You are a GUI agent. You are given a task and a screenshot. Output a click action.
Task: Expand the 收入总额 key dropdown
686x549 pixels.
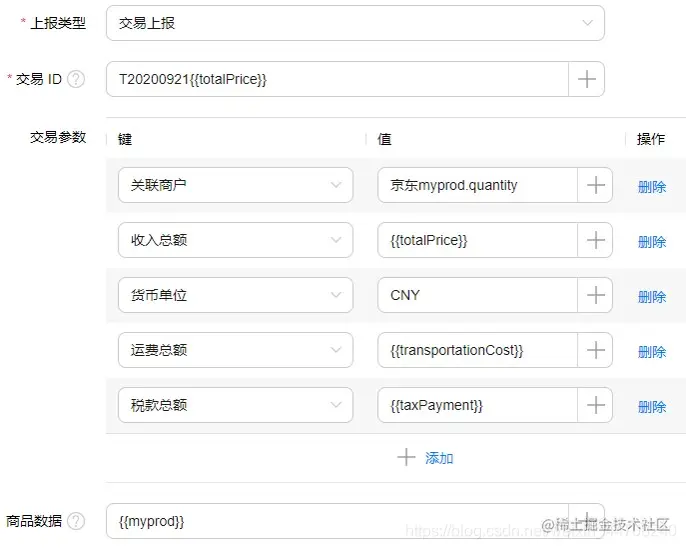[235, 240]
